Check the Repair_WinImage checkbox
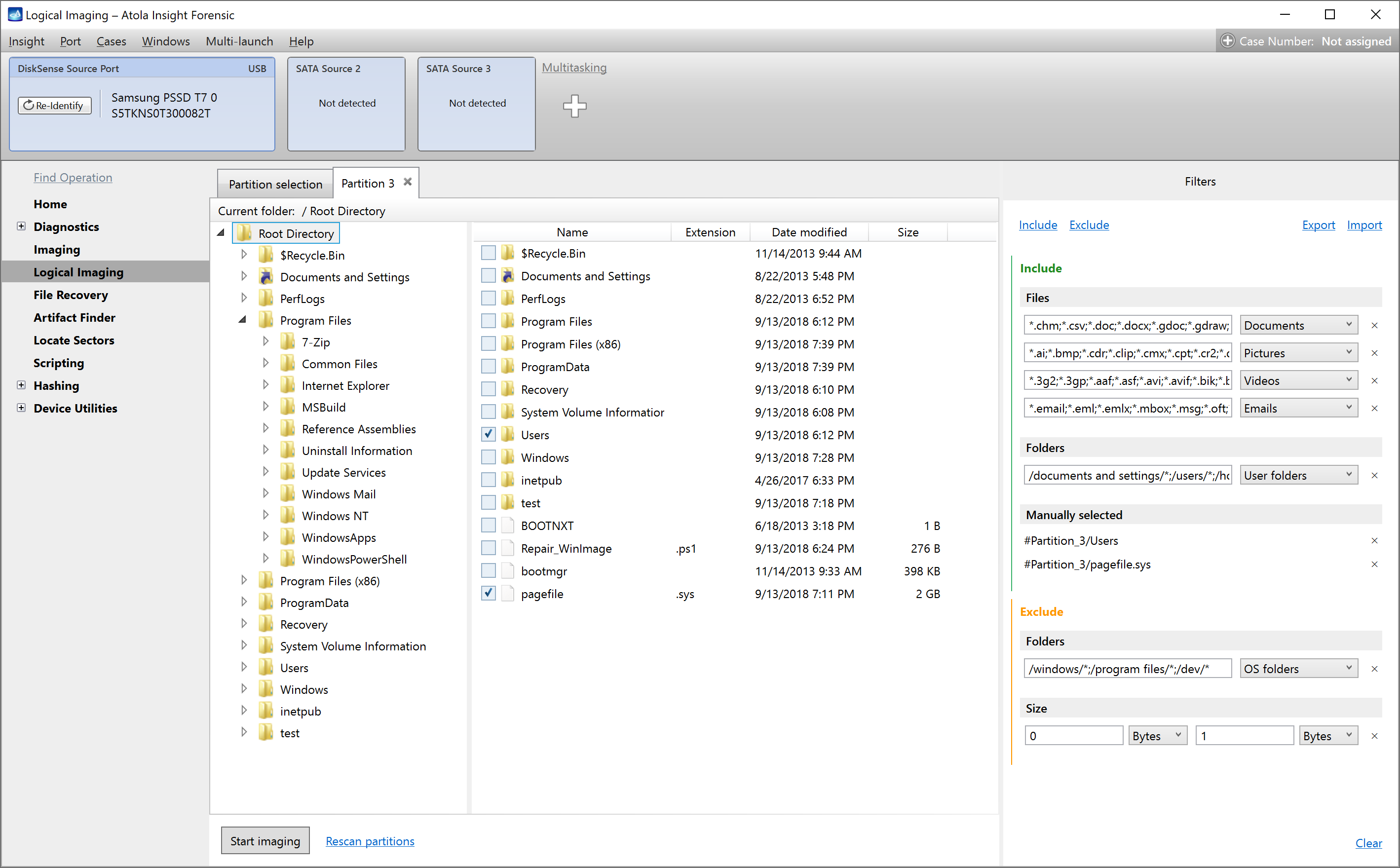 click(x=489, y=548)
